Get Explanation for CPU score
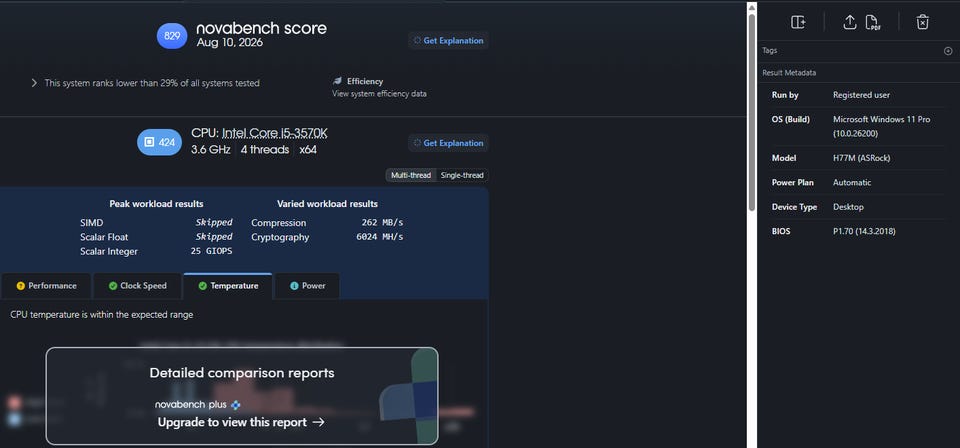The height and width of the screenshot is (448, 960). [448, 143]
